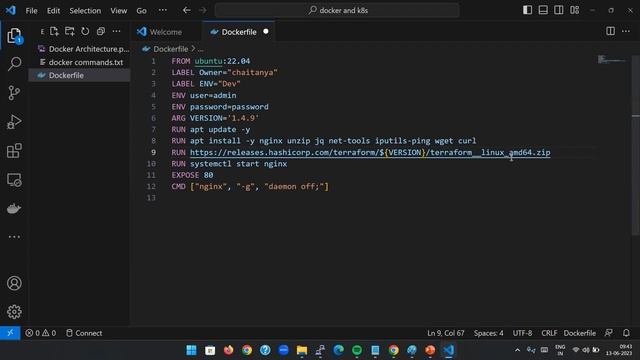Open the Docker view in activity bar

(x=14, y=209)
